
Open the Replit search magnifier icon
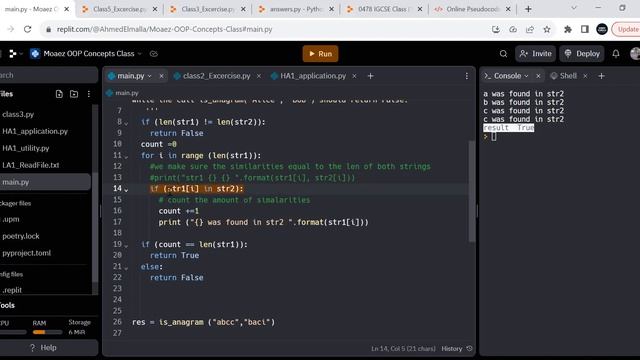(x=503, y=53)
